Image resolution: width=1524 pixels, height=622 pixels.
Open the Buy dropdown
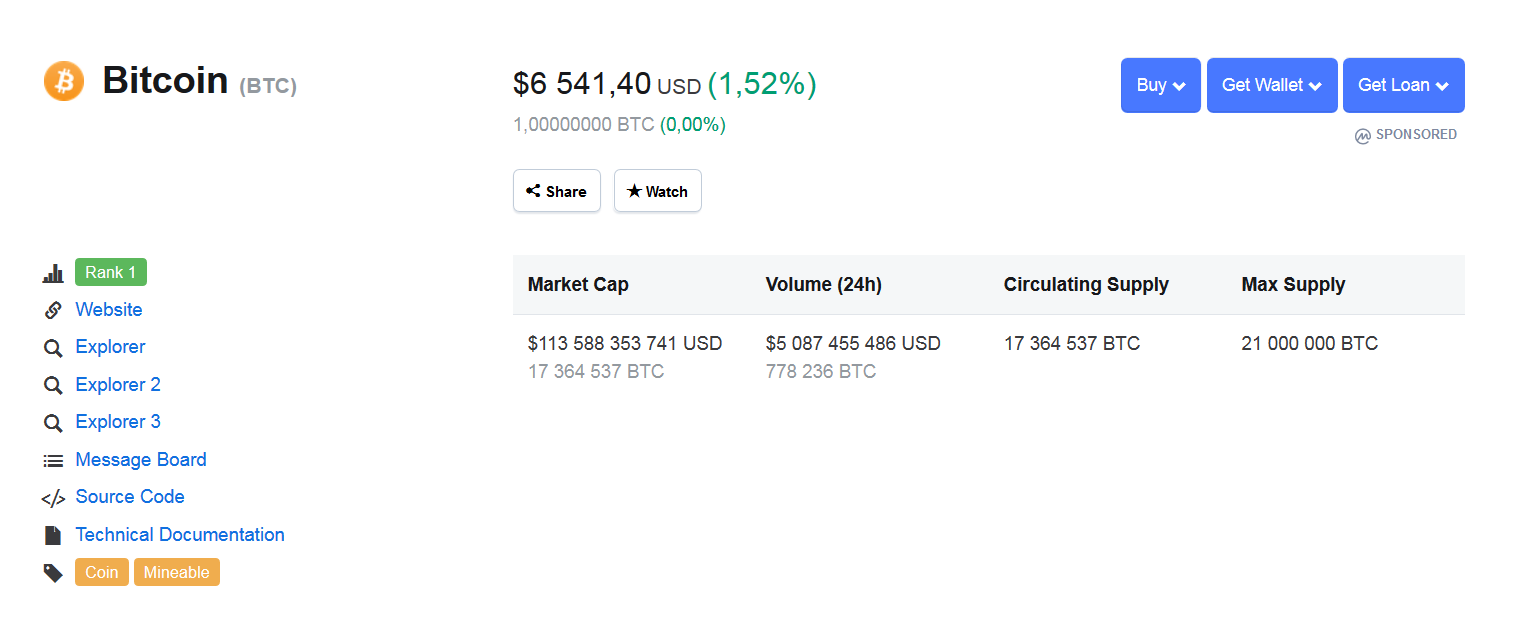(x=1161, y=85)
